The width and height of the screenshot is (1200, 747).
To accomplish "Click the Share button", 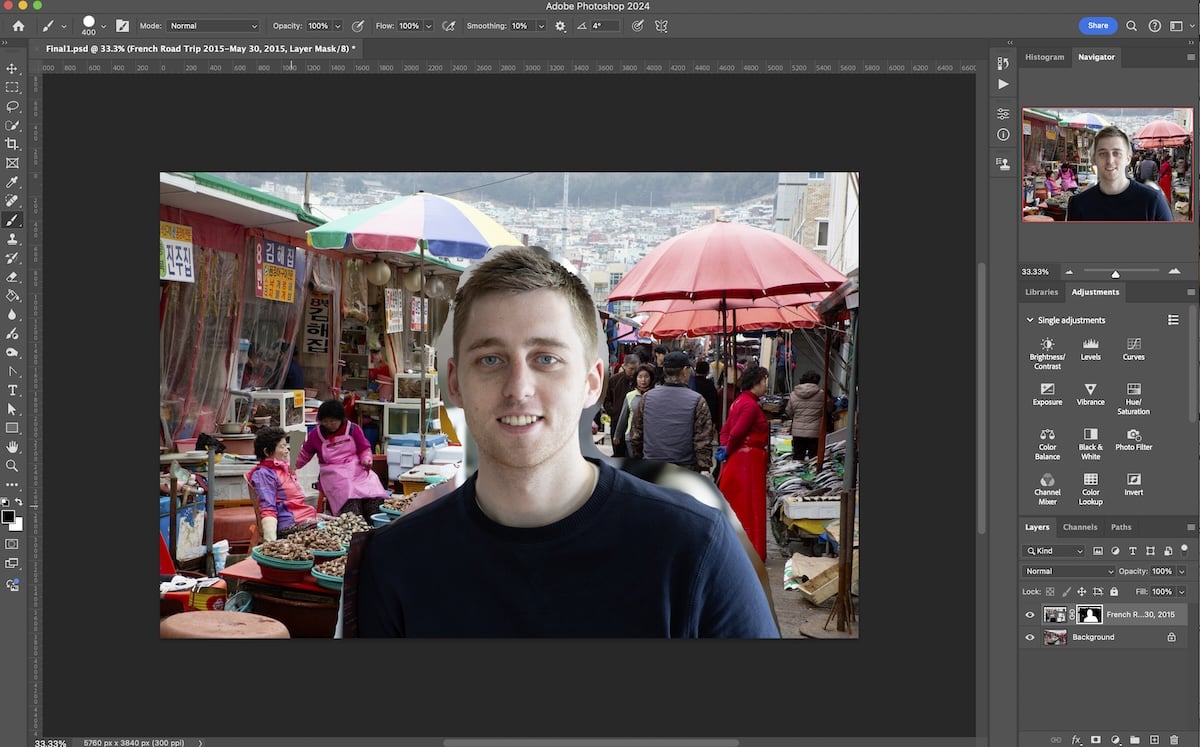I will 1097,25.
